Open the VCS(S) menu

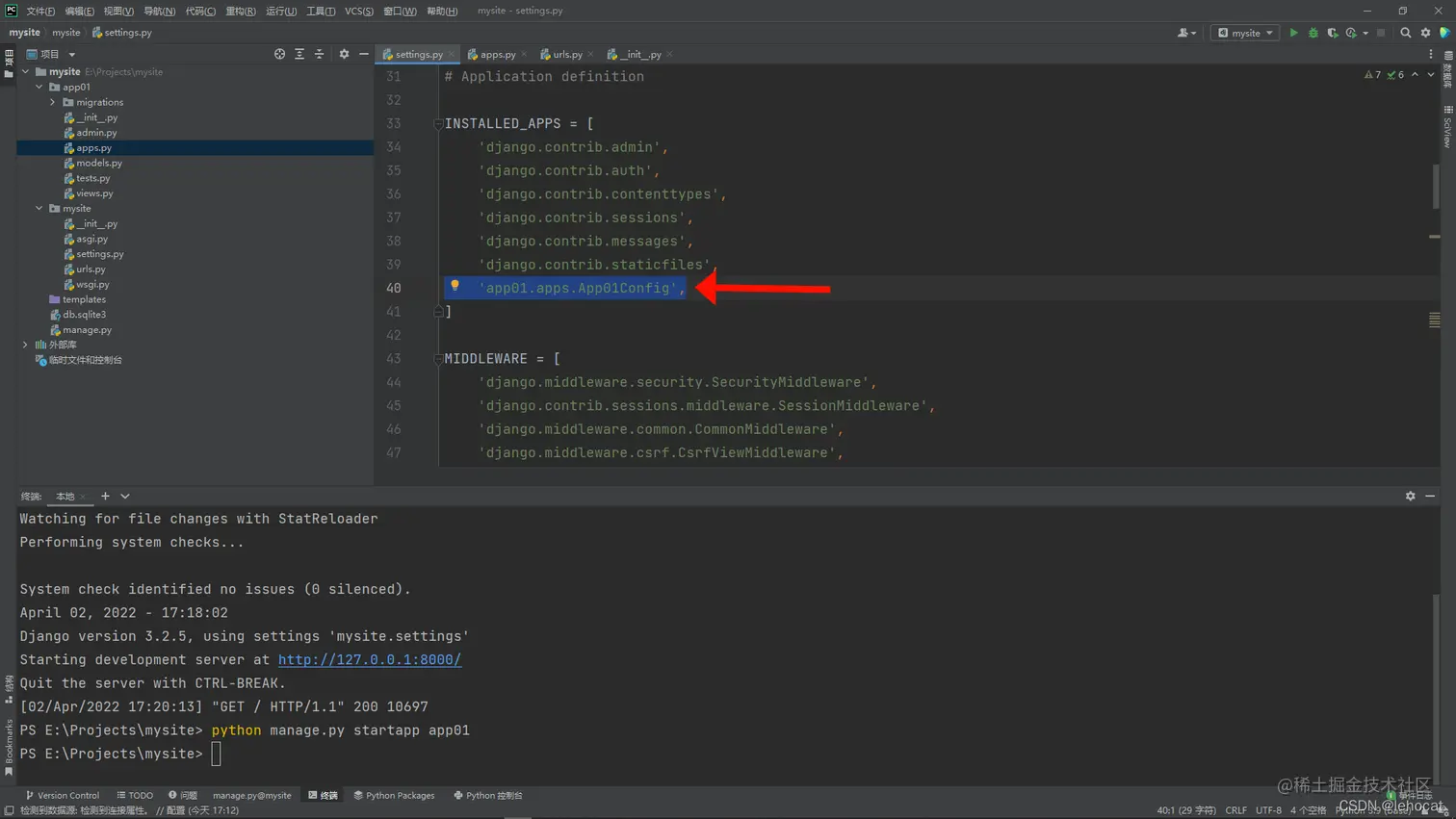click(359, 11)
